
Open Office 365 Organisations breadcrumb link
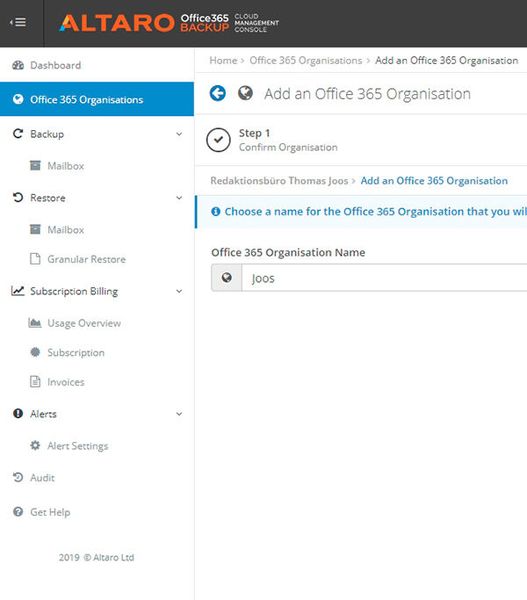(306, 60)
